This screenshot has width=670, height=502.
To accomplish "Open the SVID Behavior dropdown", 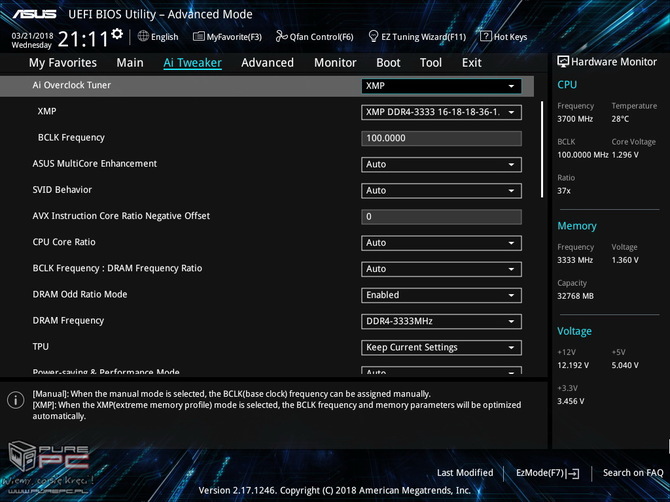I will (441, 191).
